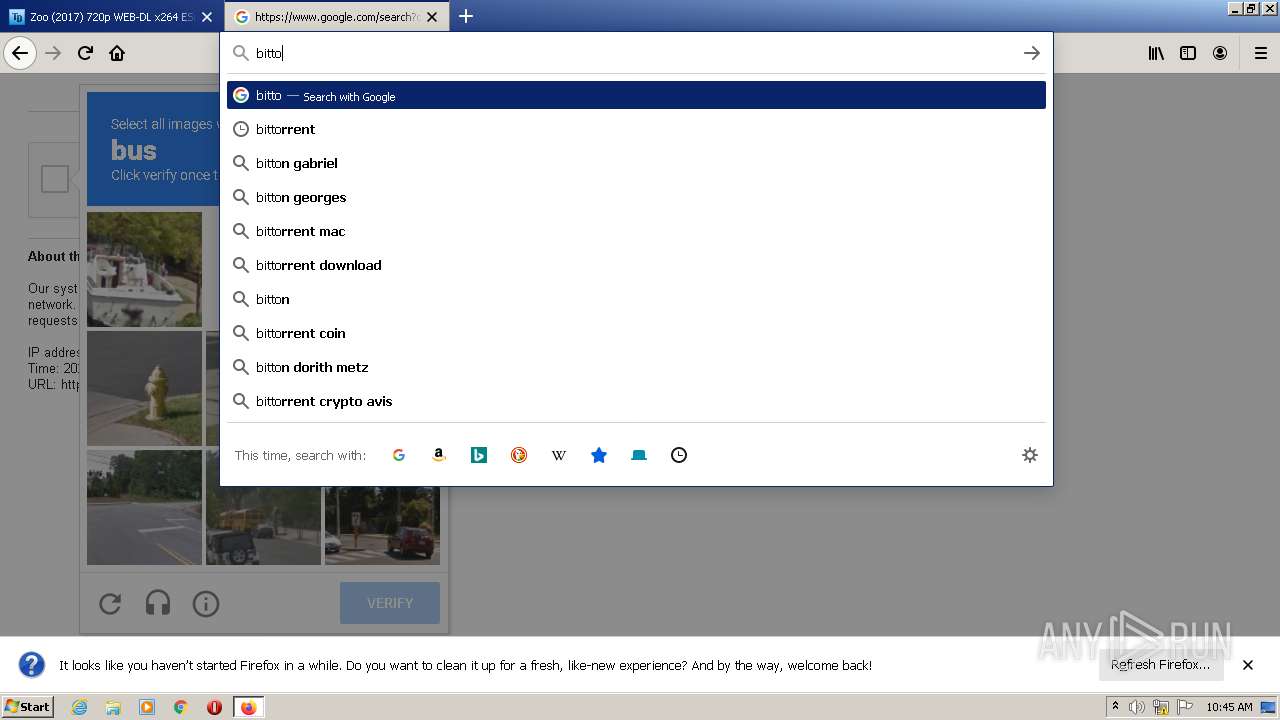Screen dimensions: 1280x720
Task: Close the Zoo (2017) tab
Action: tap(207, 17)
